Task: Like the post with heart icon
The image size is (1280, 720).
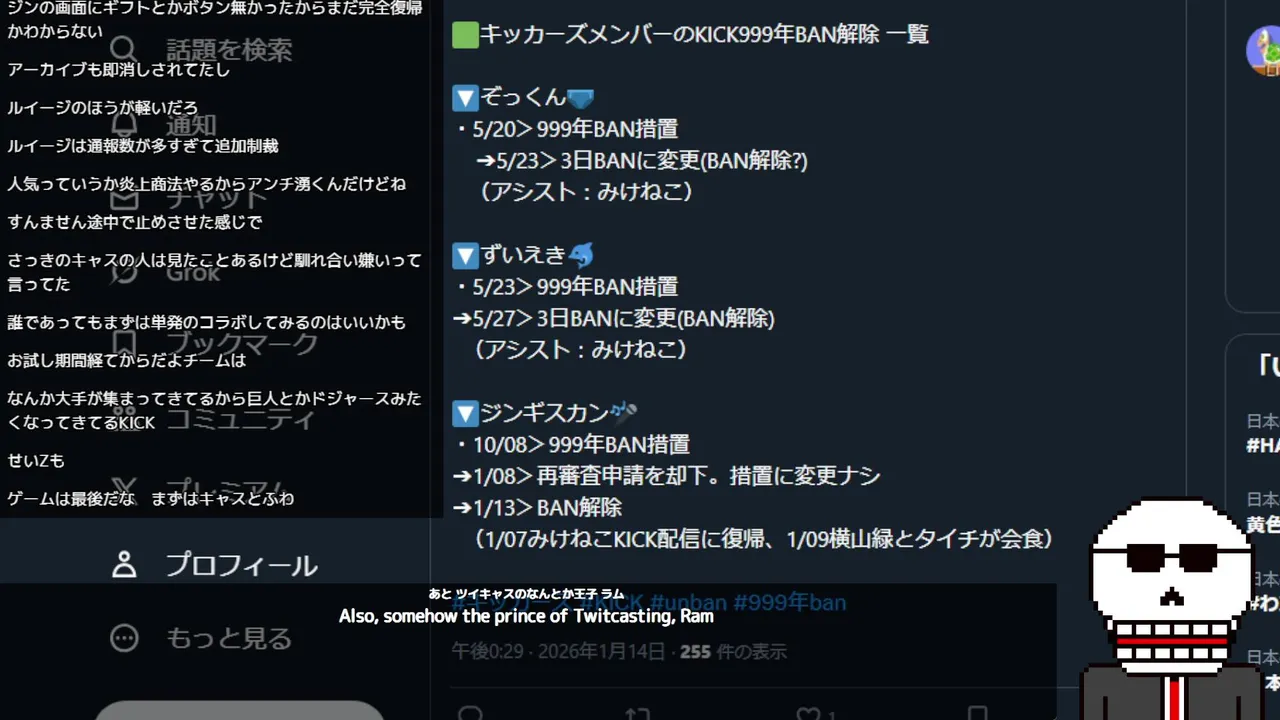Action: (x=809, y=714)
